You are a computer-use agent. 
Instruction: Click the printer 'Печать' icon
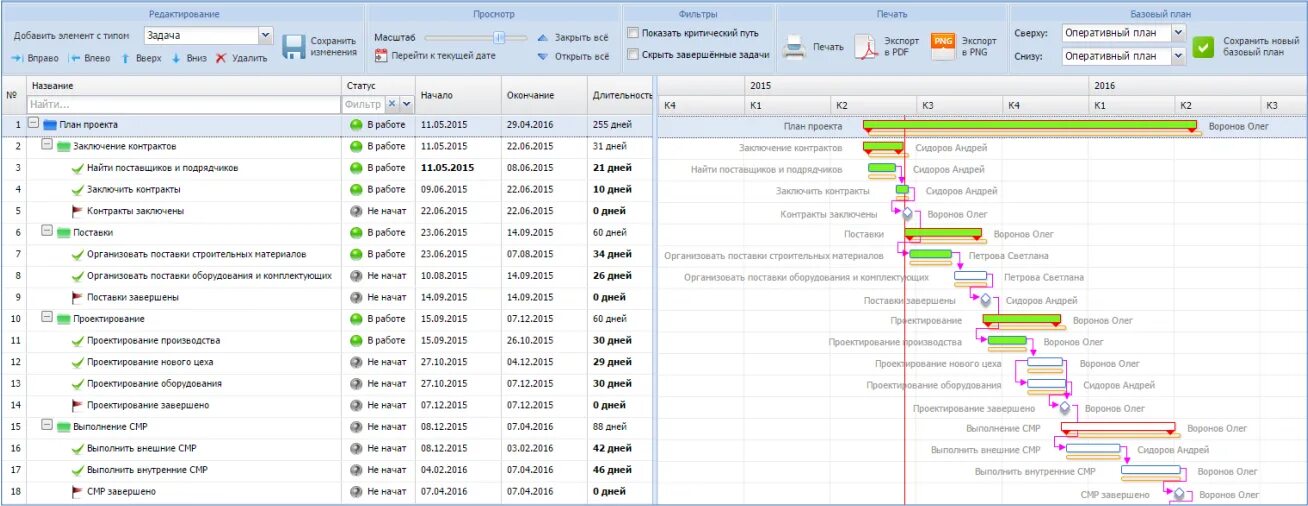tap(793, 47)
